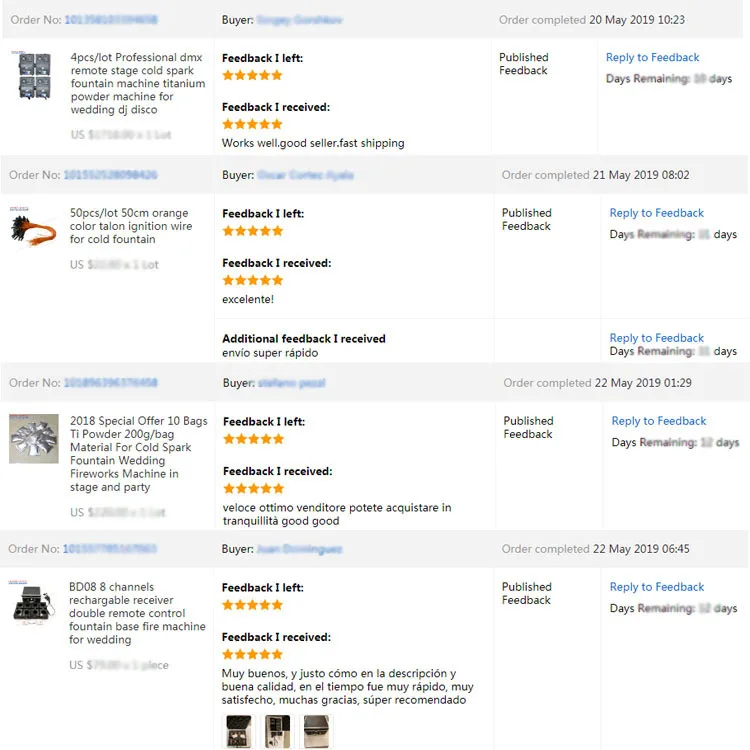The image size is (750, 750).
Task: Reply to the additional "envío super rápido" feedback
Action: click(x=656, y=338)
